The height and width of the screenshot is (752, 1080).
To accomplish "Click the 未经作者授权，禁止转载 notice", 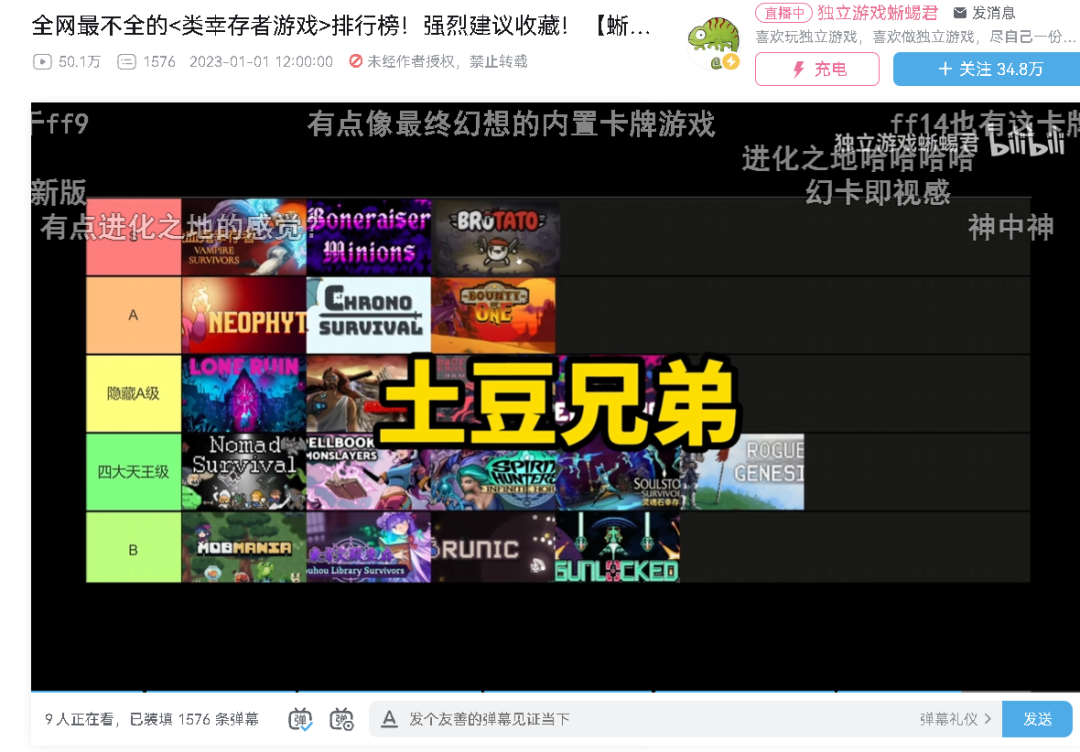I will 447,62.
